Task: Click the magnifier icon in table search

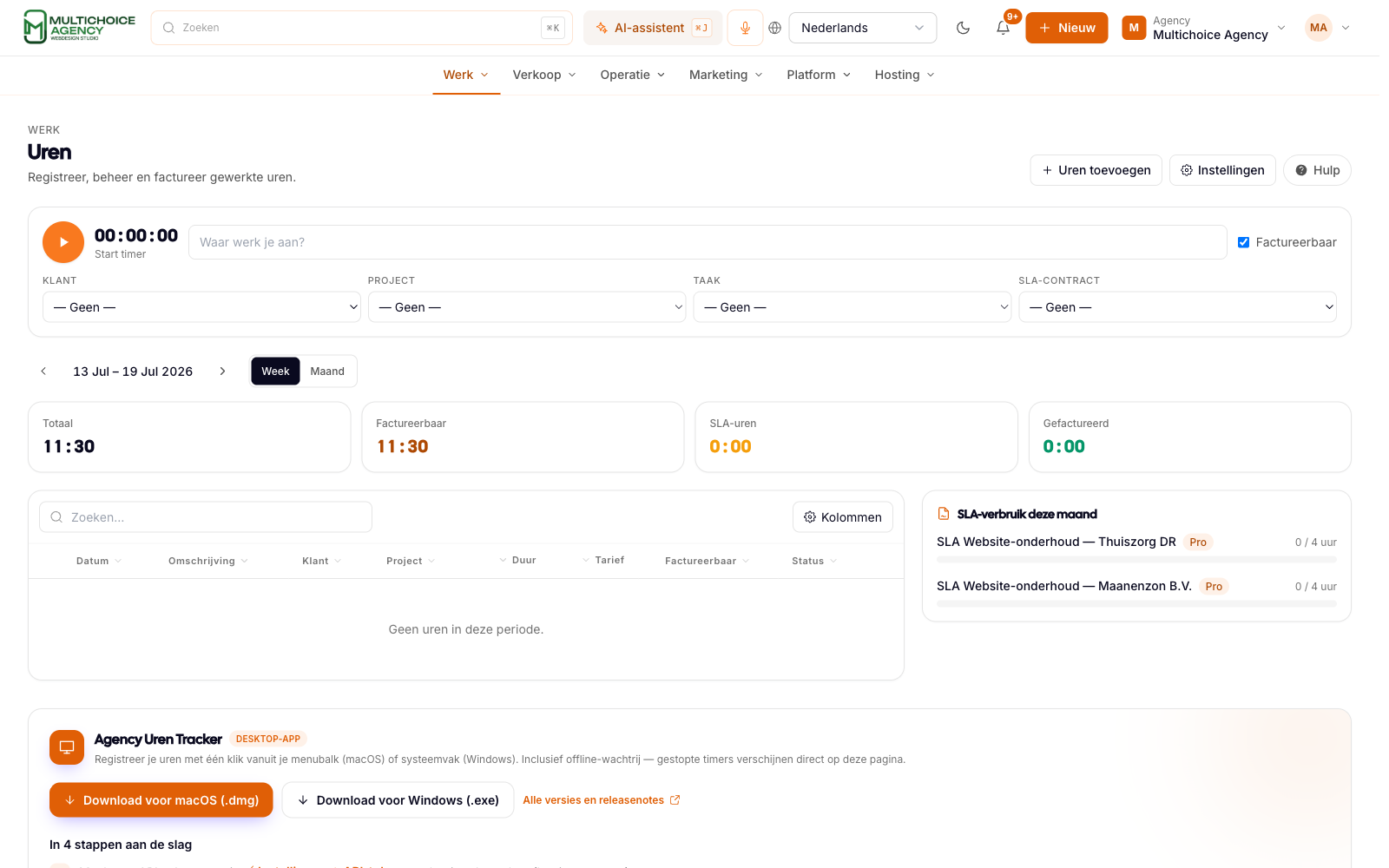Action: coord(56,517)
